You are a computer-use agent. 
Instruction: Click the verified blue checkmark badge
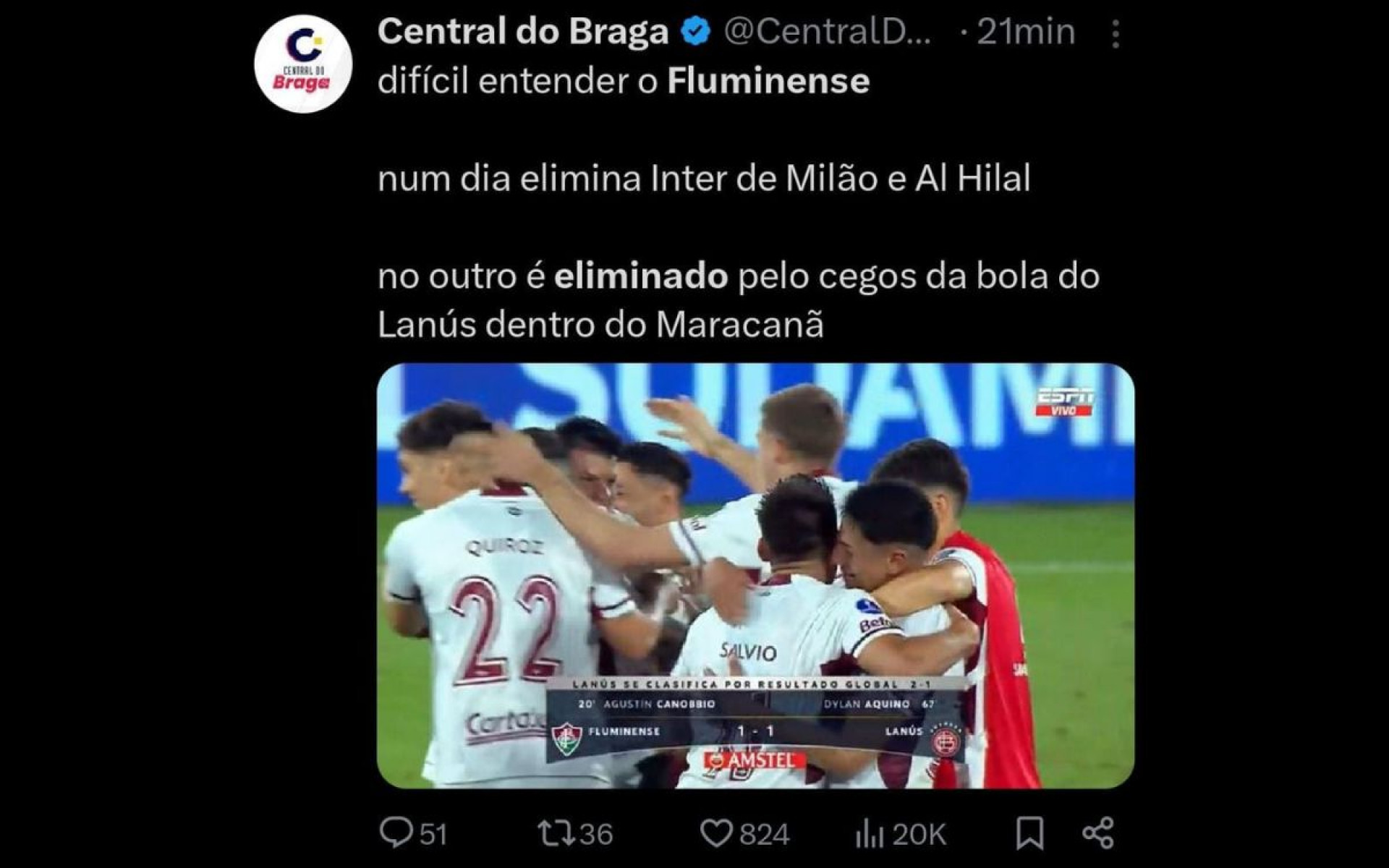tap(697, 32)
